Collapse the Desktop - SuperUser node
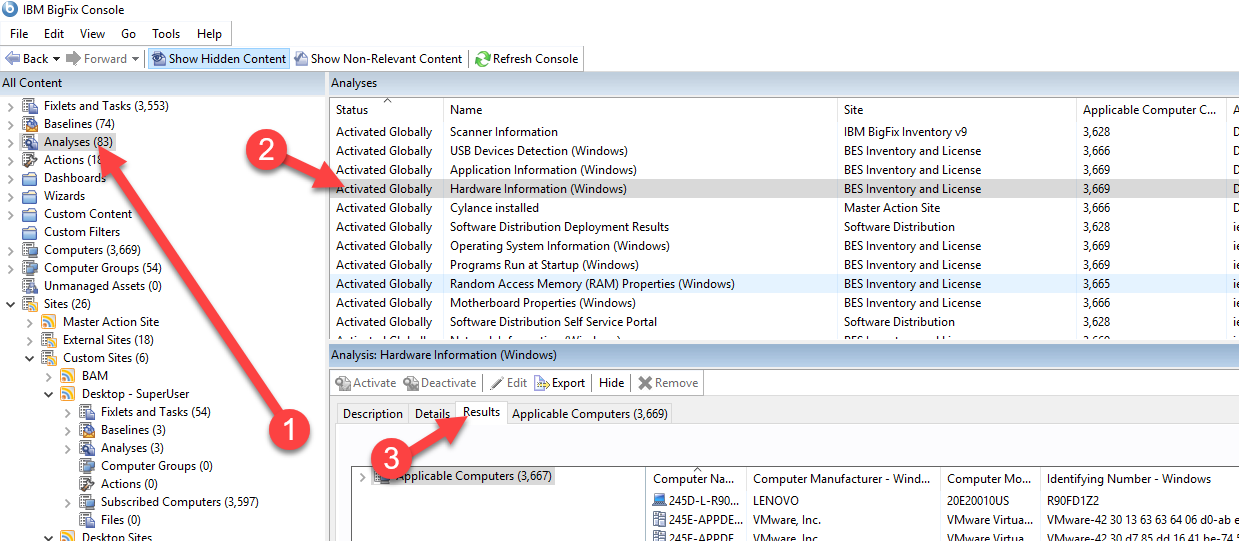This screenshot has height=541, width=1239. pos(48,394)
